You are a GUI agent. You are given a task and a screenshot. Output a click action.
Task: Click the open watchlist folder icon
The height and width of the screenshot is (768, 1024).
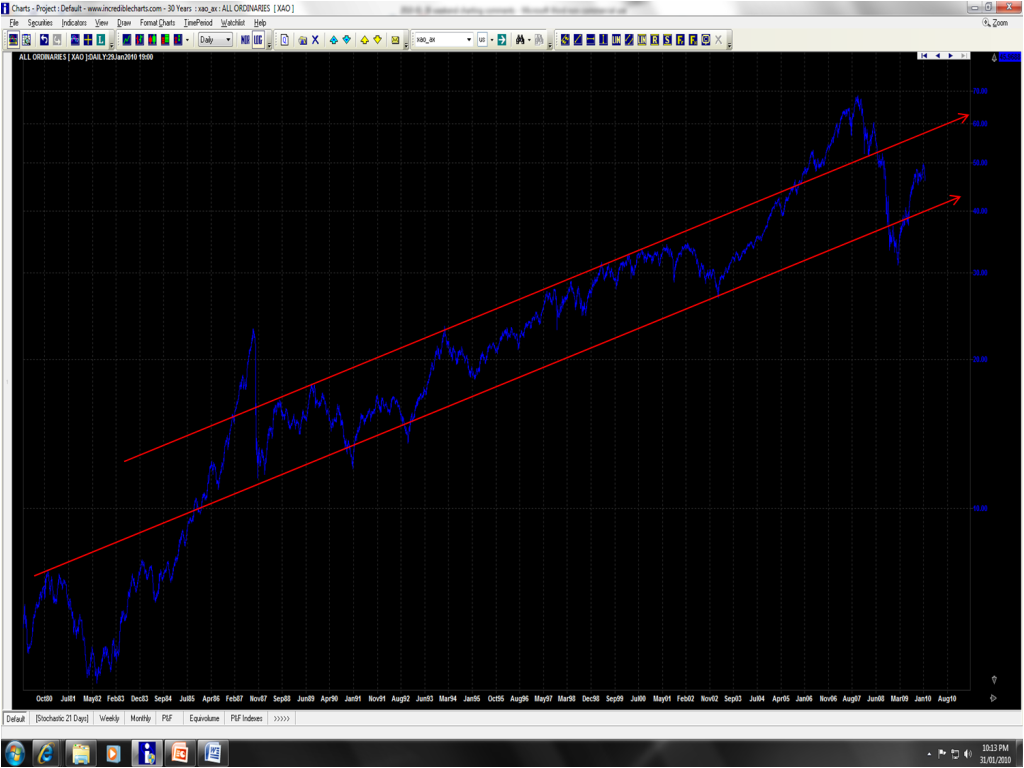302,40
